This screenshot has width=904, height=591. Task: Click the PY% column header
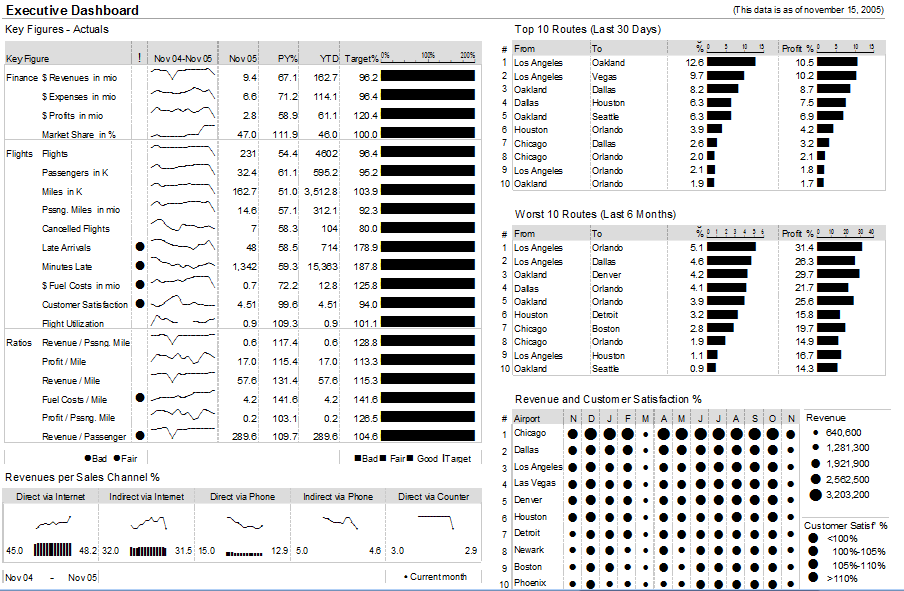pos(287,59)
